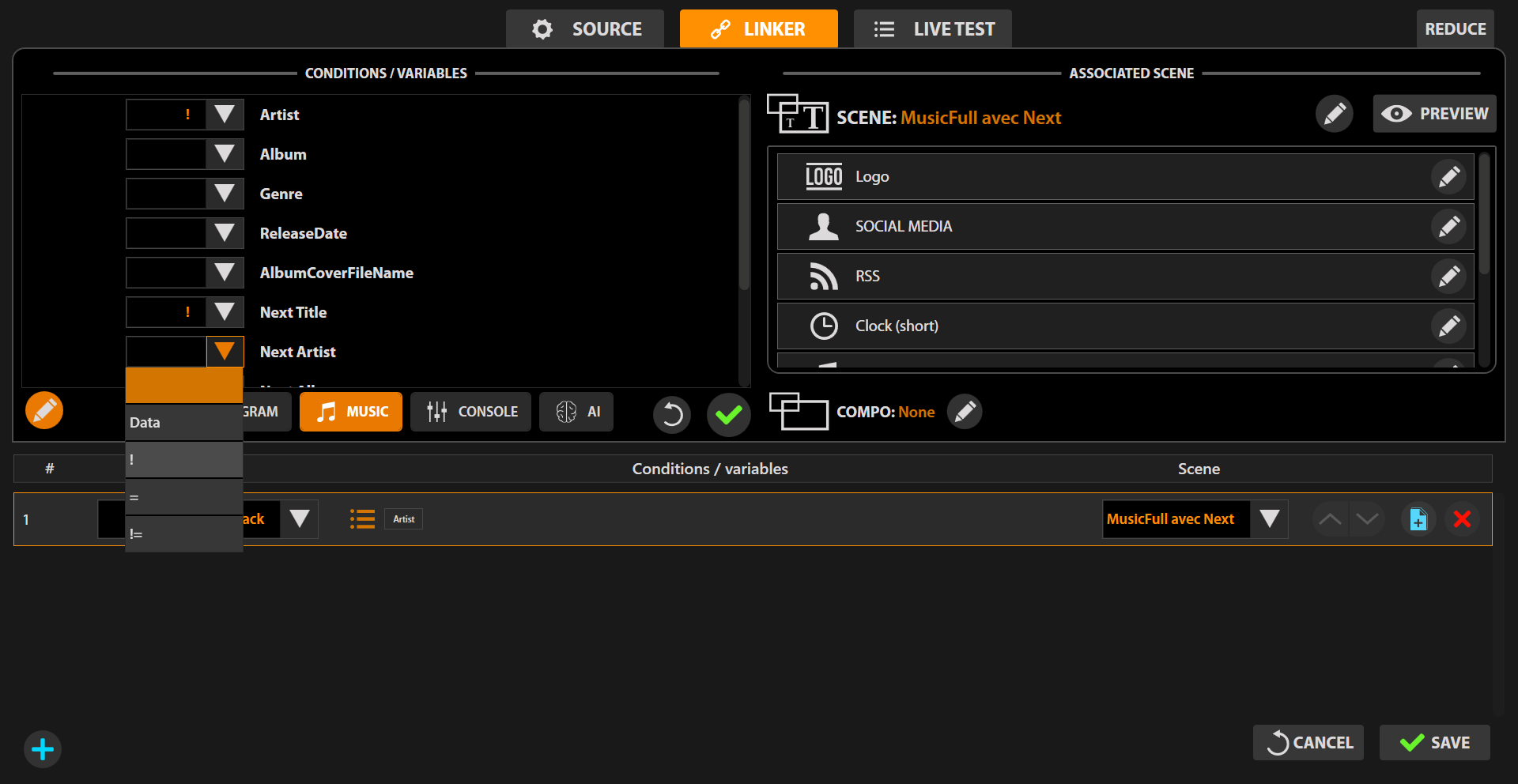Edit the SOCIAL MEDIA scene element
The width and height of the screenshot is (1518, 784).
[1448, 227]
